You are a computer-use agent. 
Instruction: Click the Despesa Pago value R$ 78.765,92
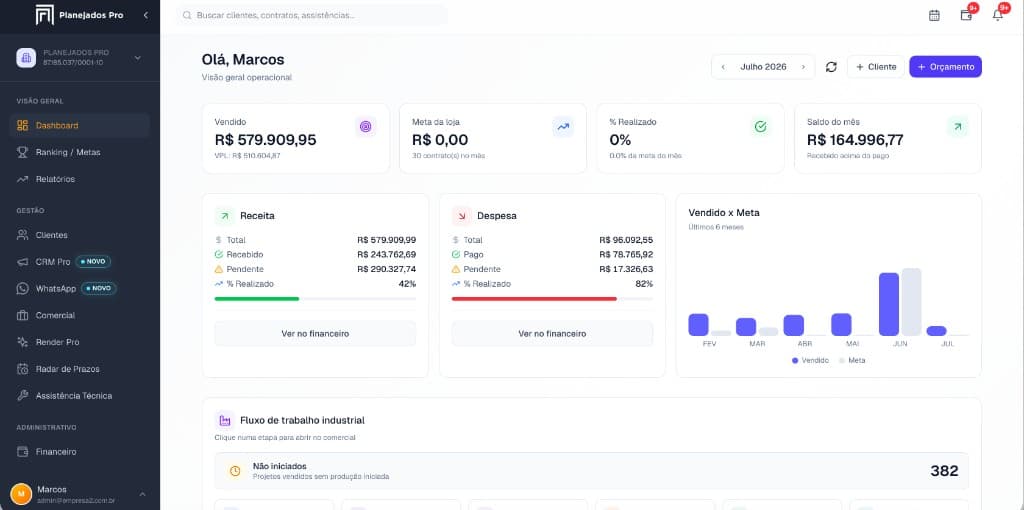tap(626, 255)
